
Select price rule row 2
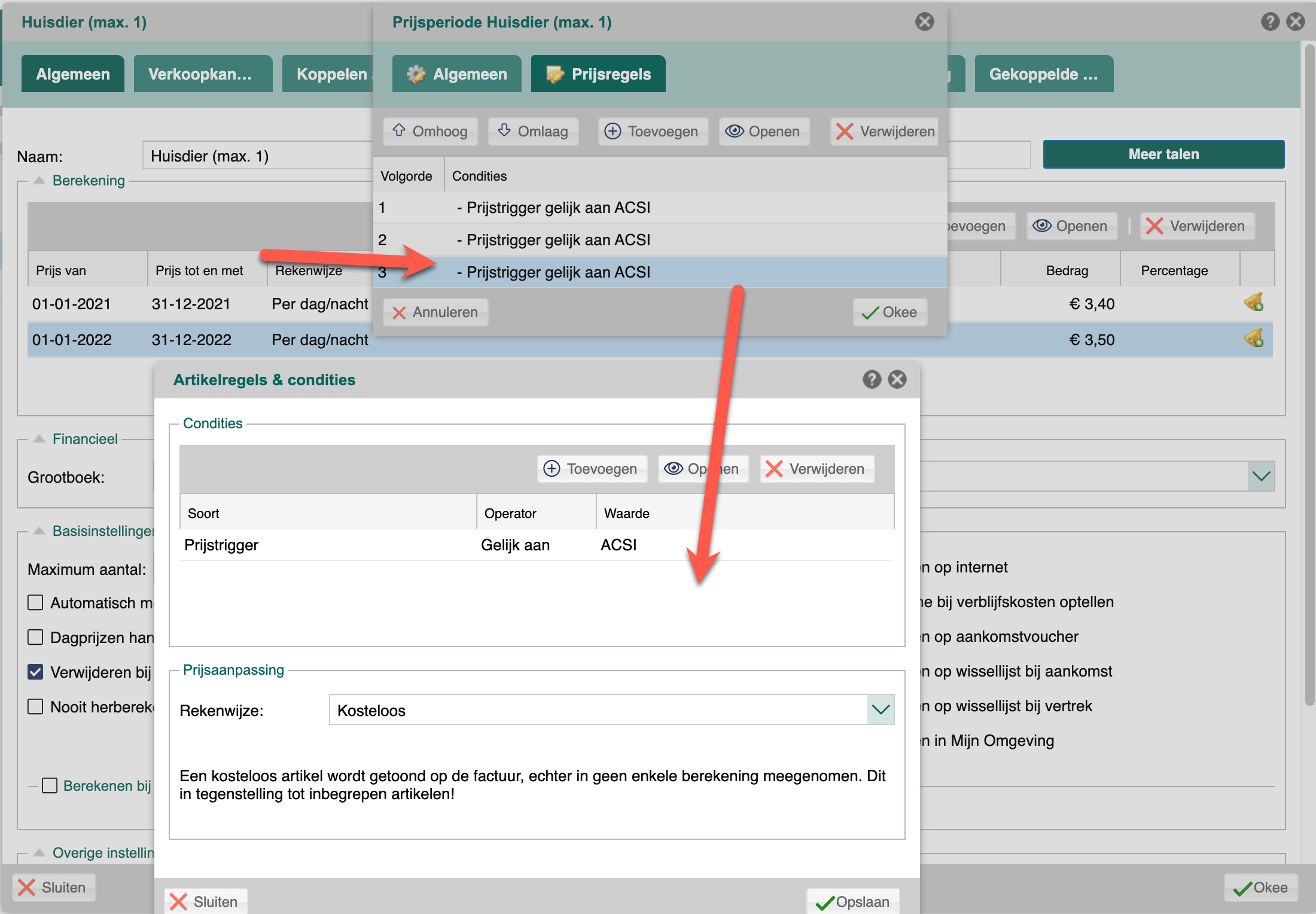(660, 240)
